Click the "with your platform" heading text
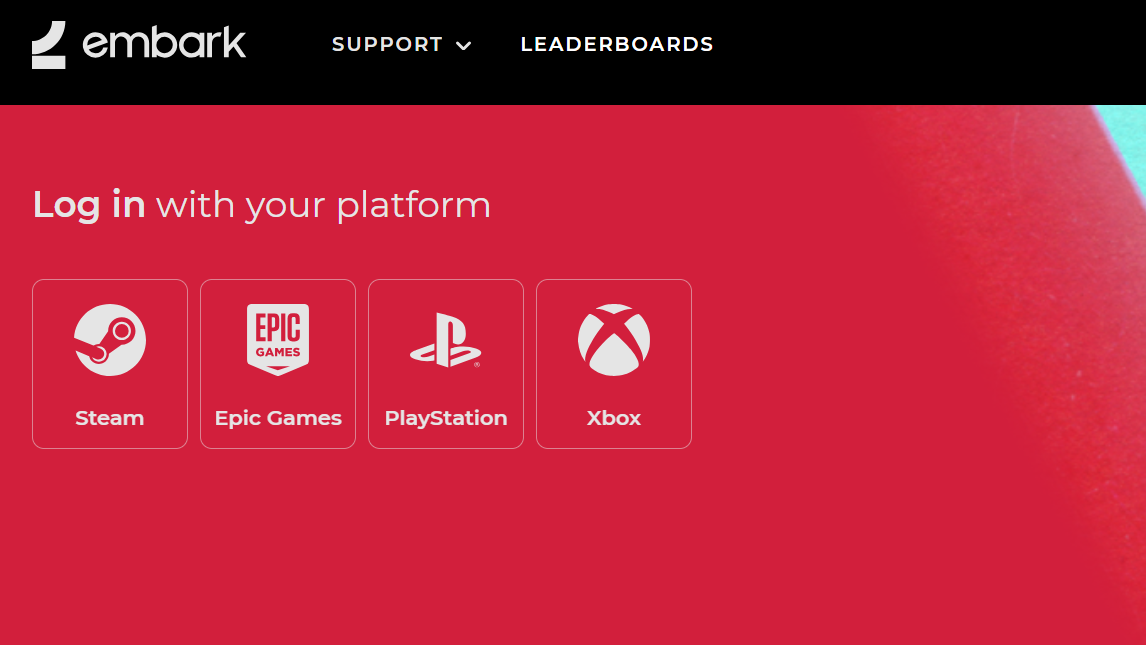This screenshot has width=1146, height=645. click(x=323, y=206)
